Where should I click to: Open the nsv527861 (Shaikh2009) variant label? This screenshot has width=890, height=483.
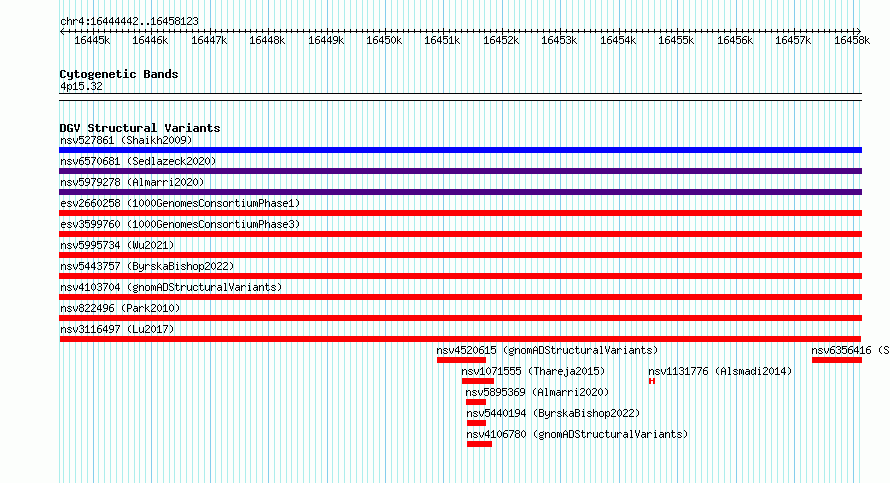pyautogui.click(x=126, y=140)
